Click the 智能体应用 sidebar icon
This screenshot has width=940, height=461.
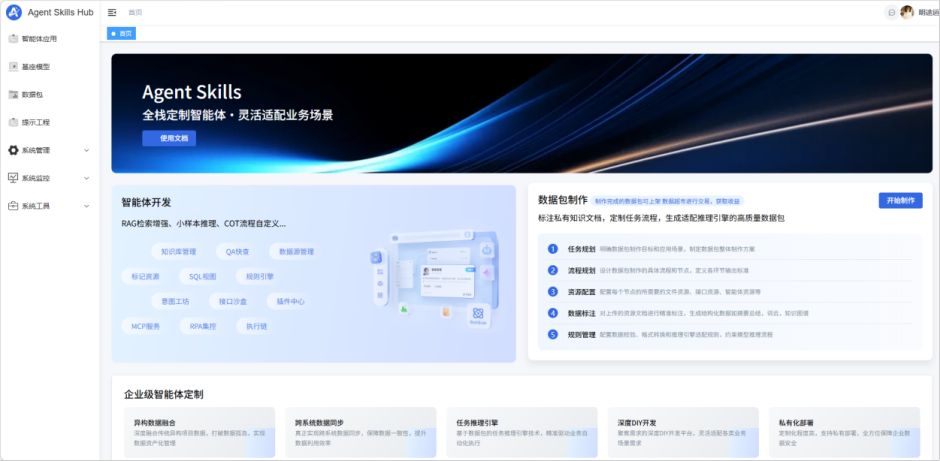[13, 39]
